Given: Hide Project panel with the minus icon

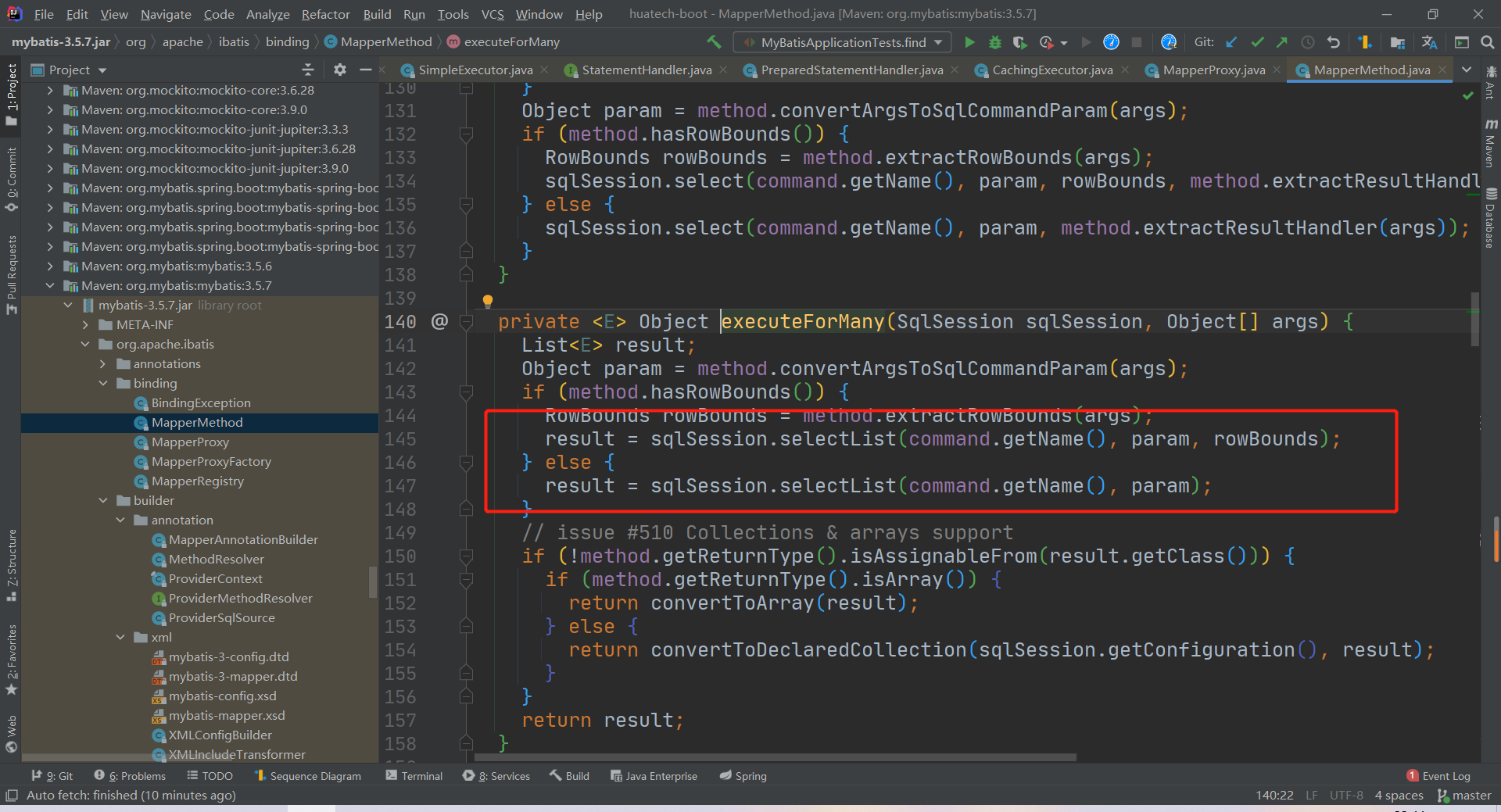Looking at the screenshot, I should click(x=365, y=70).
